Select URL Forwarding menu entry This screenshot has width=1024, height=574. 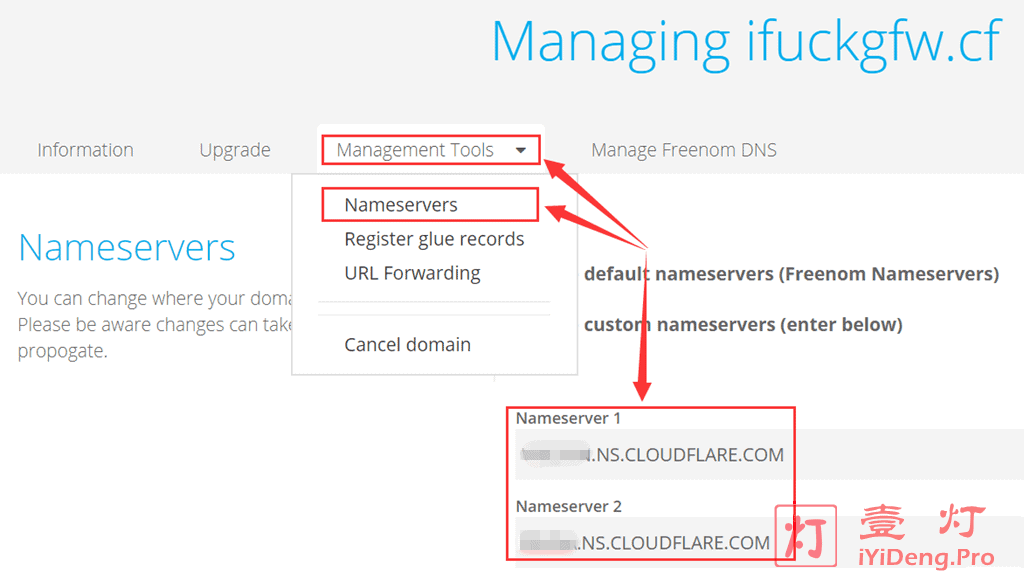(412, 273)
